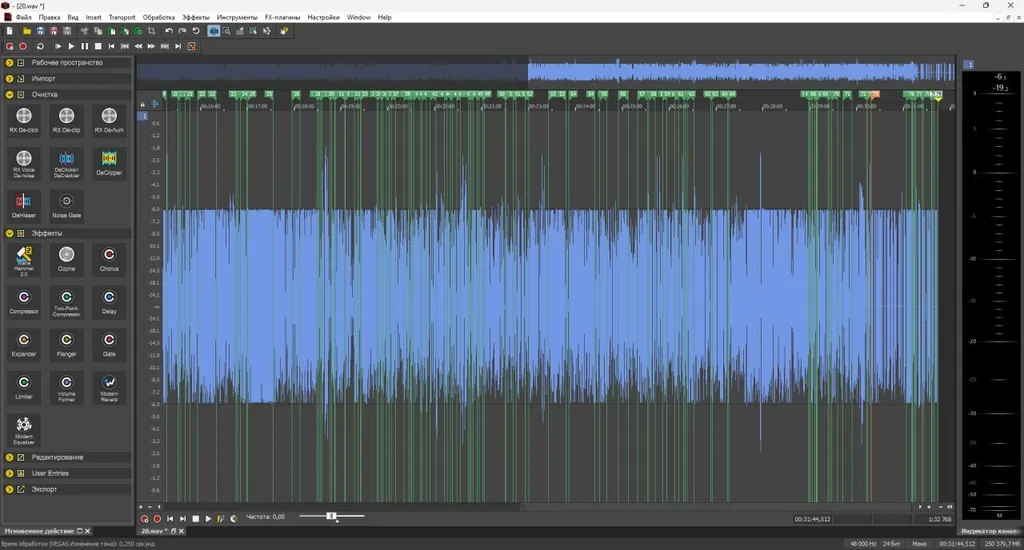Viewport: 1024px width, 550px height.
Task: Expand the Экспорт section
Action: point(9,489)
